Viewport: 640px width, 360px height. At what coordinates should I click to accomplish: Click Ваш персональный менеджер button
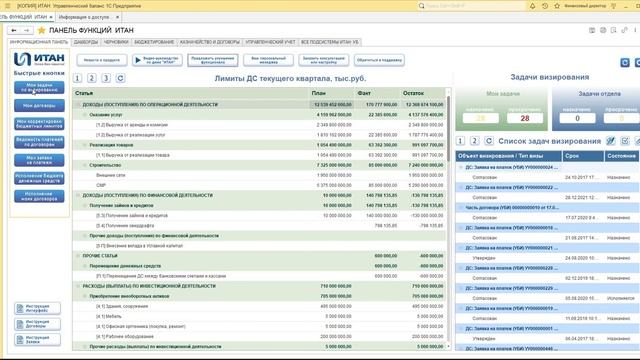[x=269, y=60]
